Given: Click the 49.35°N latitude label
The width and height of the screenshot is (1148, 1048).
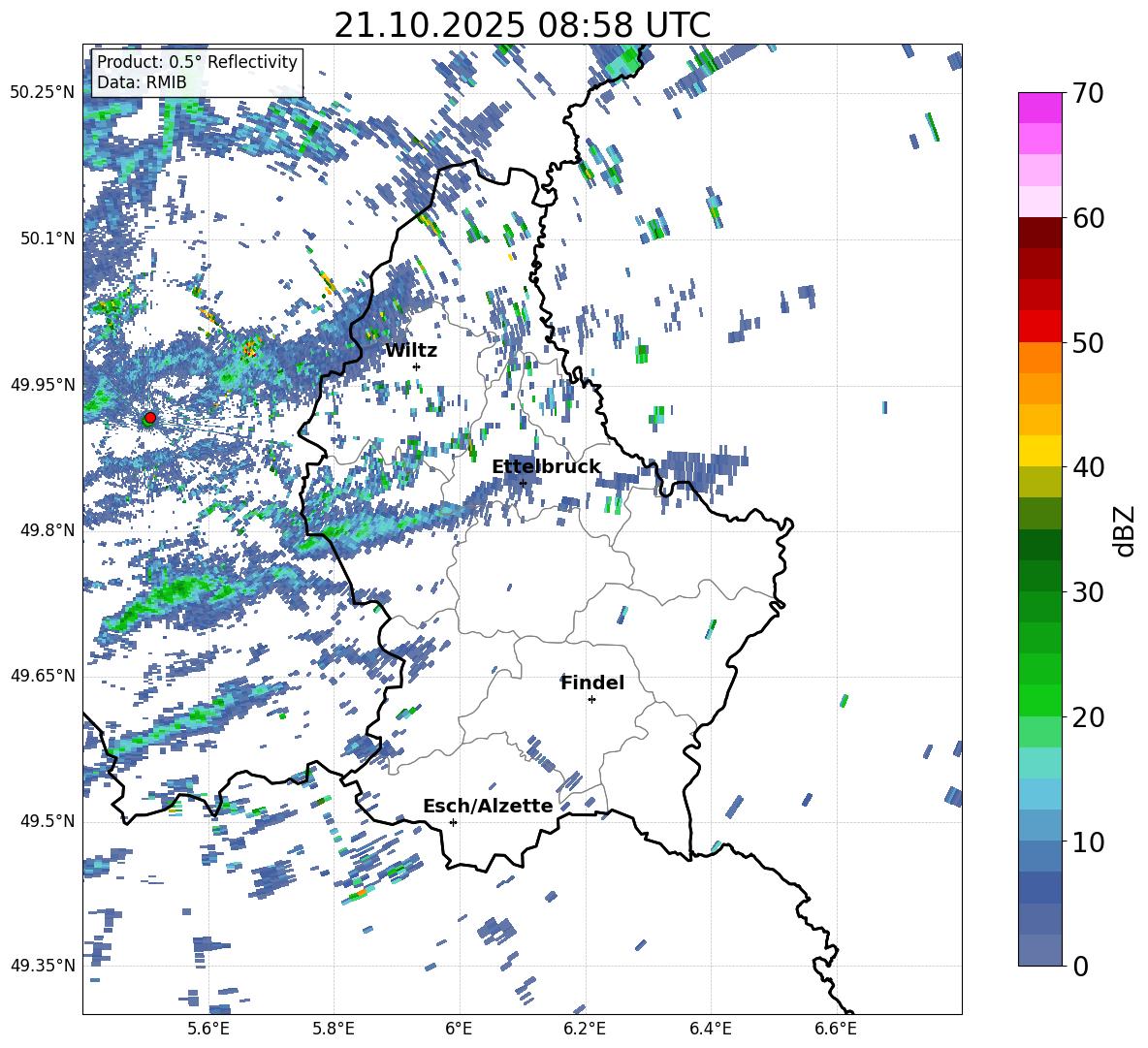Looking at the screenshot, I should [43, 966].
